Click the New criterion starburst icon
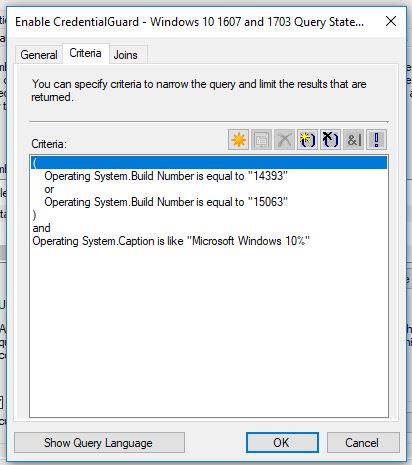This screenshot has width=412, height=465. click(238, 140)
